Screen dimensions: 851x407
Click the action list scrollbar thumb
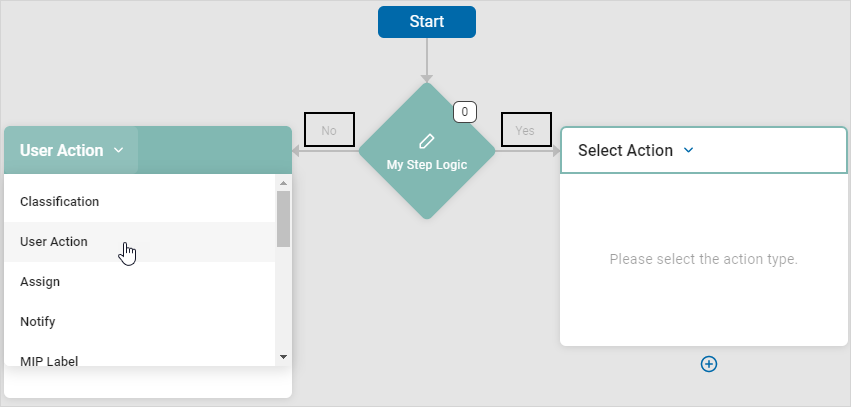[x=283, y=218]
